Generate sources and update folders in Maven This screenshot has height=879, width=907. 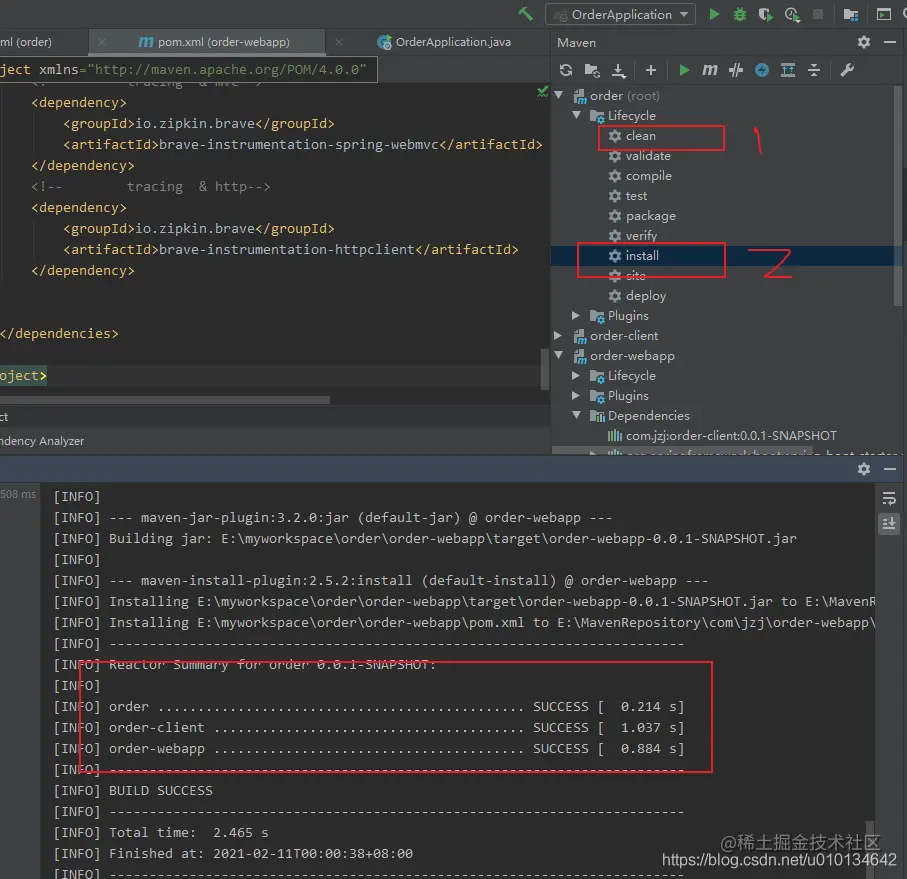[x=592, y=70]
